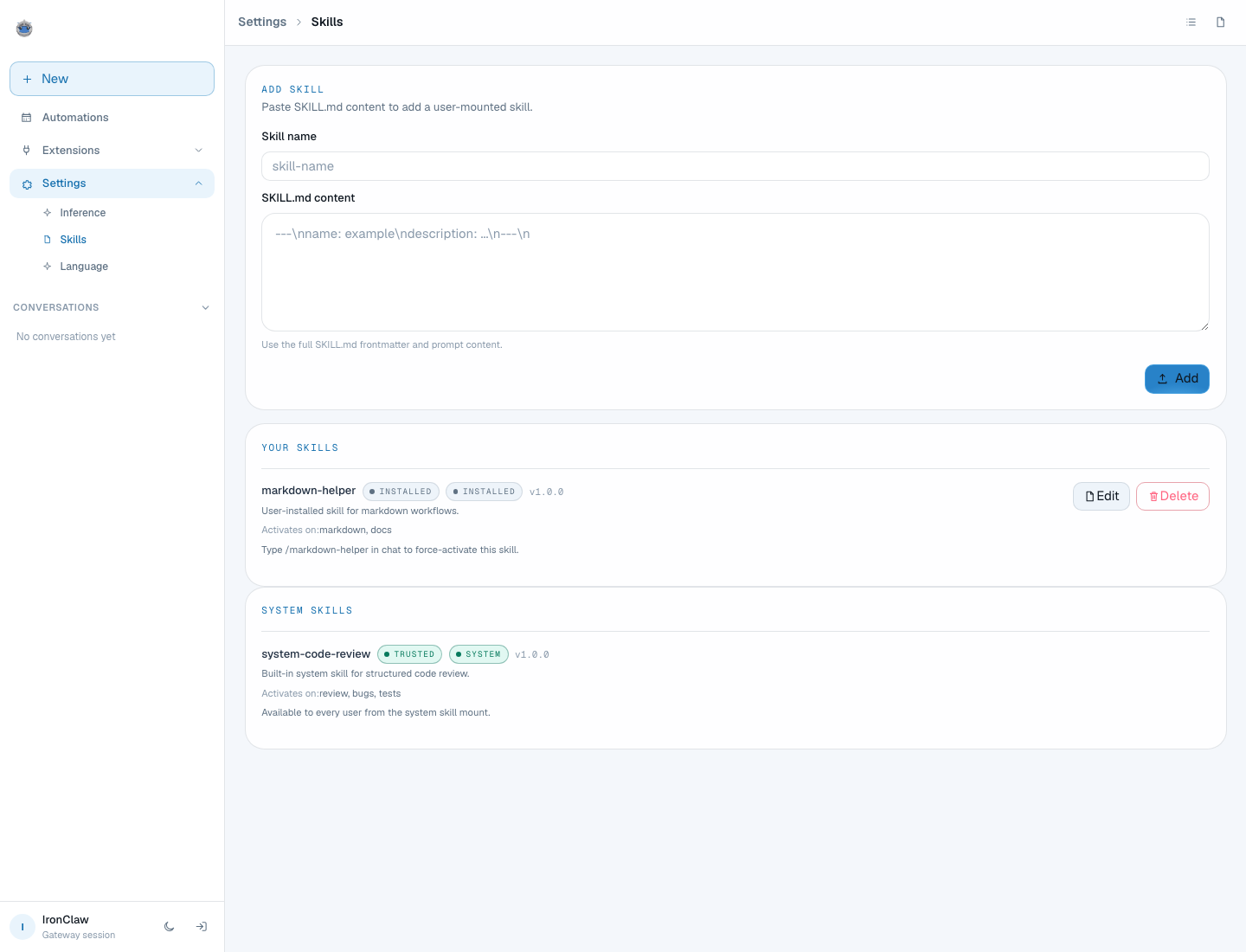
Task: Click the IronClaw user avatar
Action: click(22, 927)
